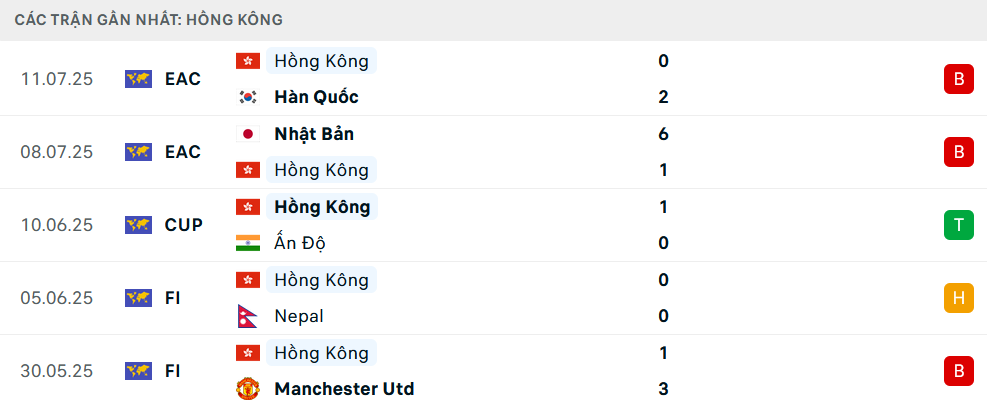Click the South Korea flag icon
This screenshot has height=400, width=987.
pyautogui.click(x=248, y=97)
